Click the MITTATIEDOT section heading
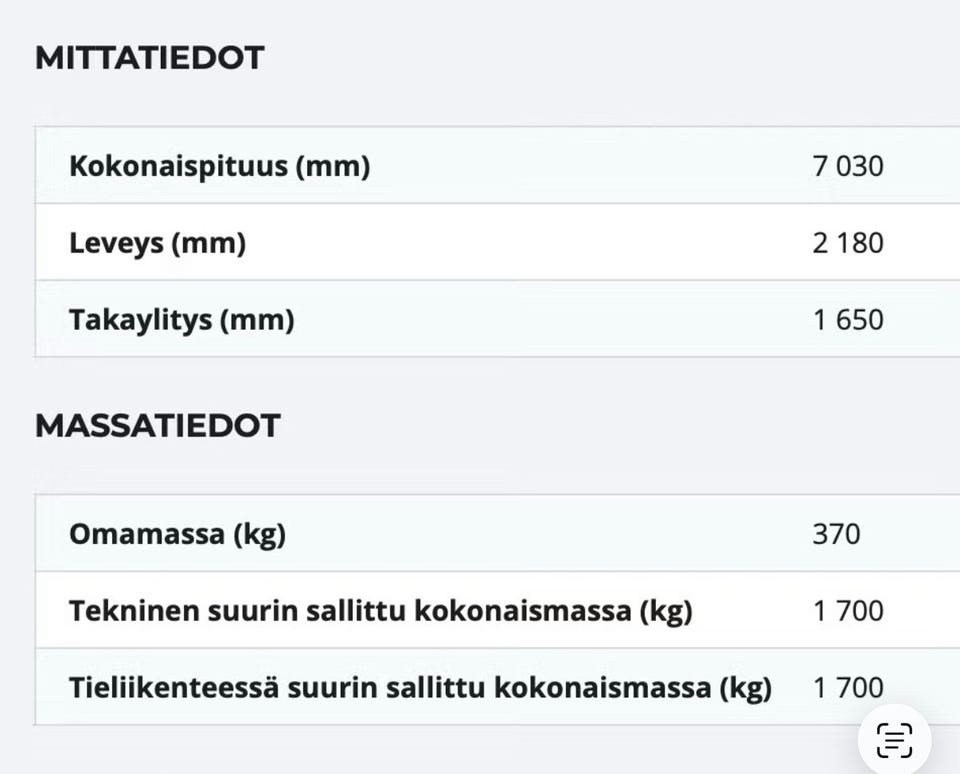This screenshot has width=960, height=774. (x=149, y=58)
